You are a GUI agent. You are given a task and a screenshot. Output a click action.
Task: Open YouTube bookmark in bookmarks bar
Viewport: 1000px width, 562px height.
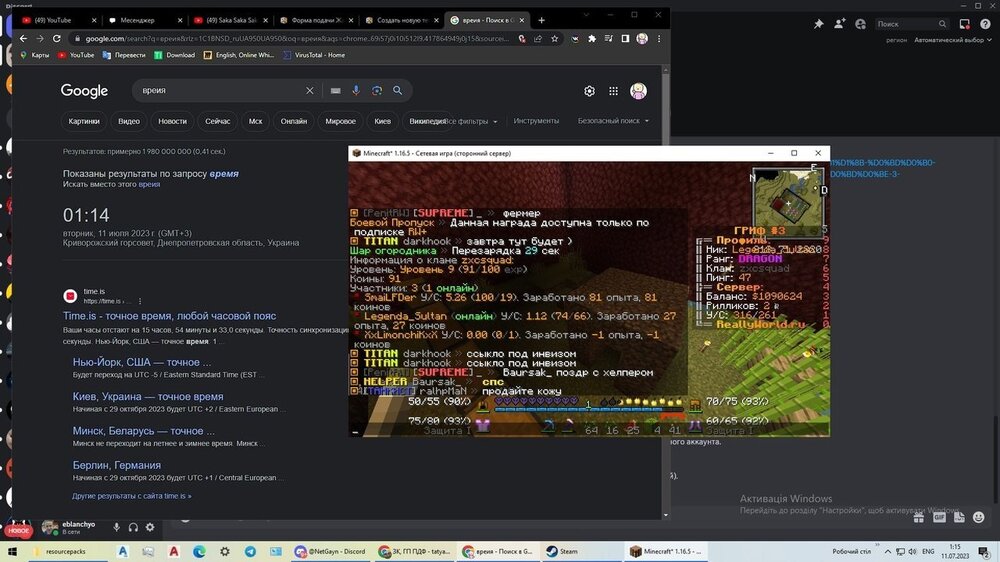[76, 55]
